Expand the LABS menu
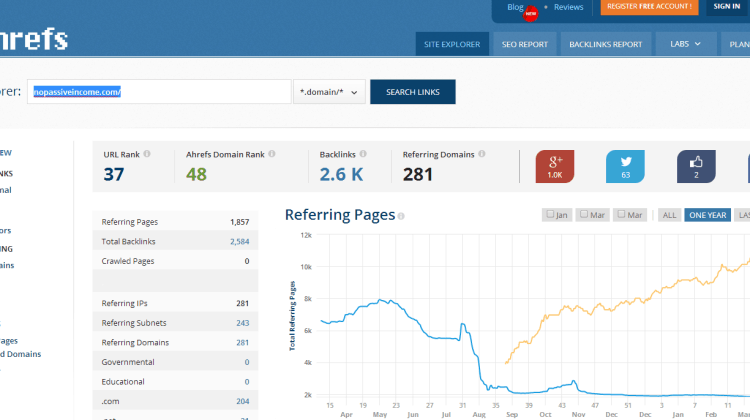Viewport: 750px width, 420px height. (x=685, y=44)
